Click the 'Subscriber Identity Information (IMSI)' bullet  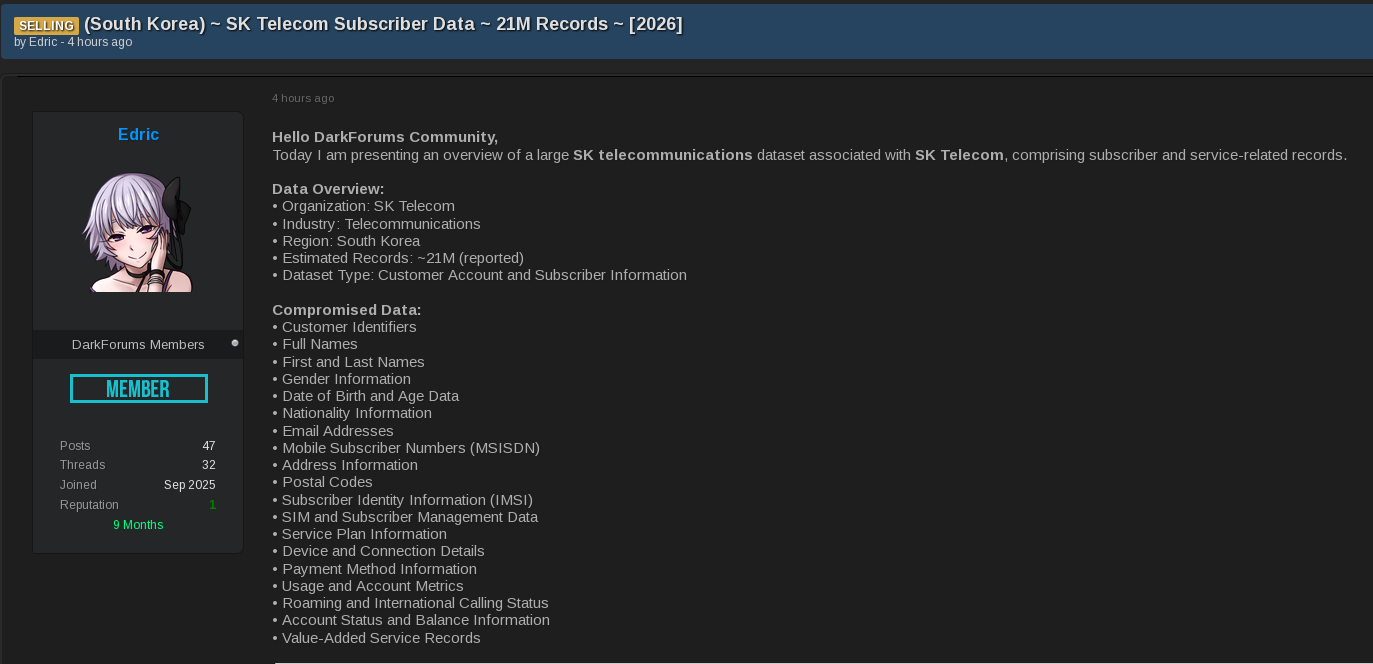coord(403,500)
